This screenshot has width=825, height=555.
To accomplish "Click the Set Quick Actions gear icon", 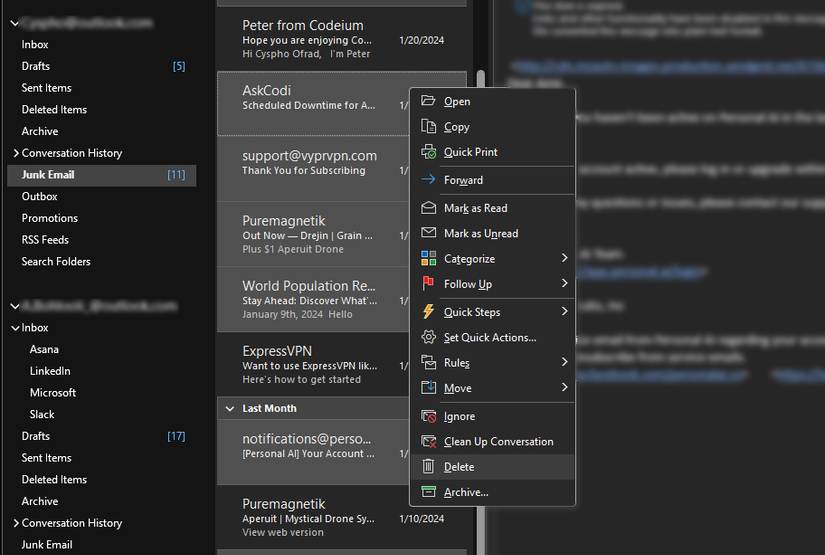I will tap(428, 337).
